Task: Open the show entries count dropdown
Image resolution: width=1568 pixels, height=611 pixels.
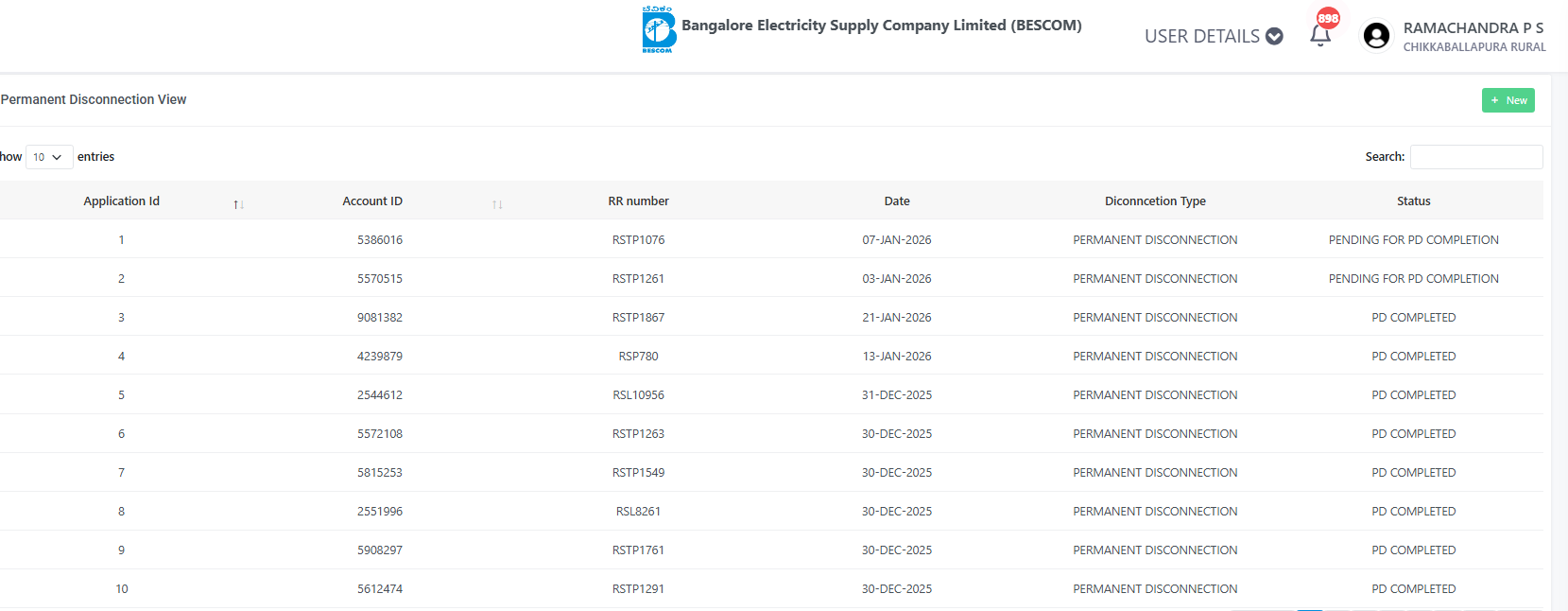Action: [48, 157]
